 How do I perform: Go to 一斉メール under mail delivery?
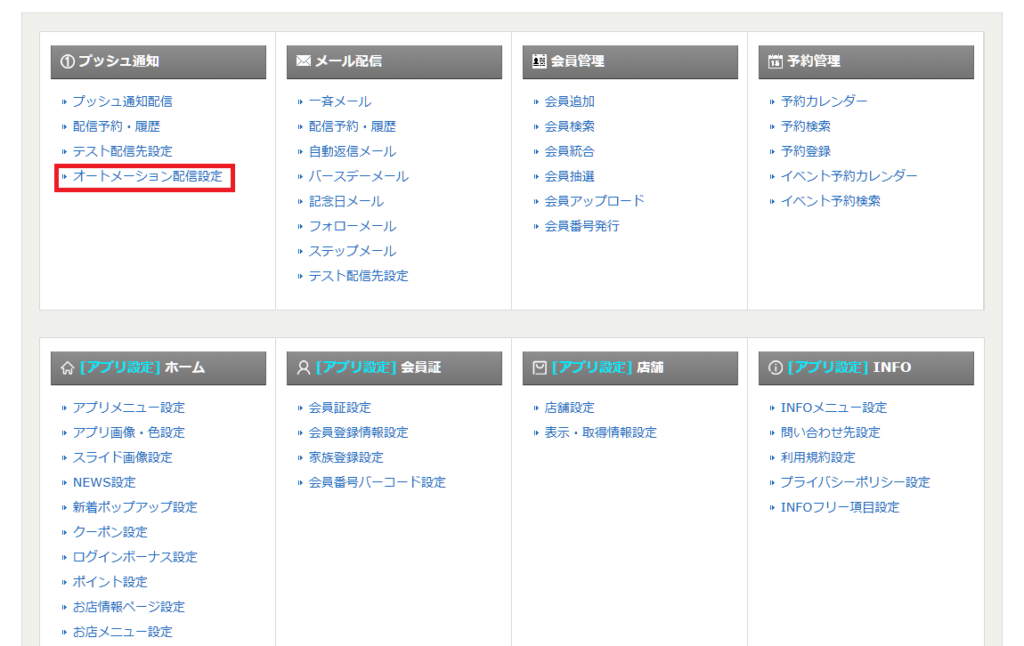pos(339,102)
